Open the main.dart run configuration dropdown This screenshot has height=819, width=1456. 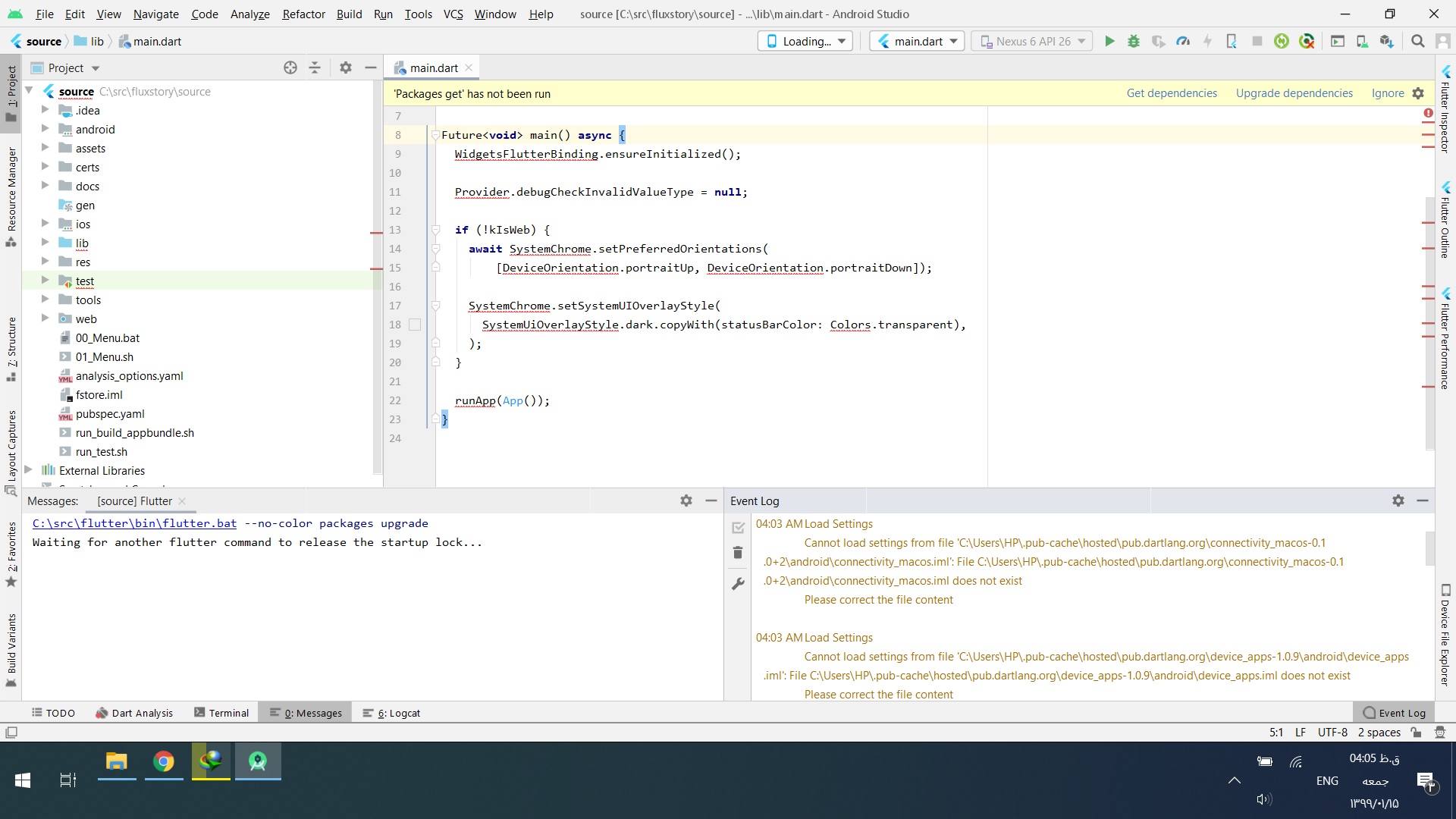coord(917,41)
